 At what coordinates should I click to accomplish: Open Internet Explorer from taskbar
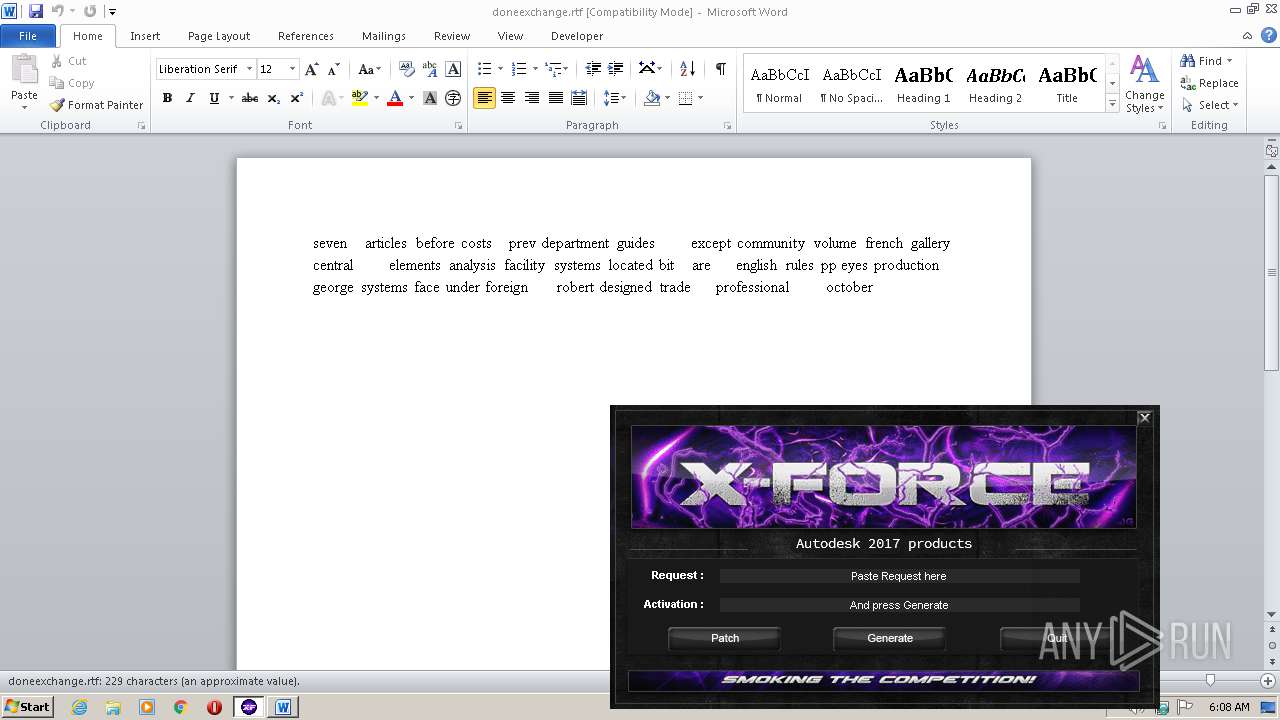point(79,707)
